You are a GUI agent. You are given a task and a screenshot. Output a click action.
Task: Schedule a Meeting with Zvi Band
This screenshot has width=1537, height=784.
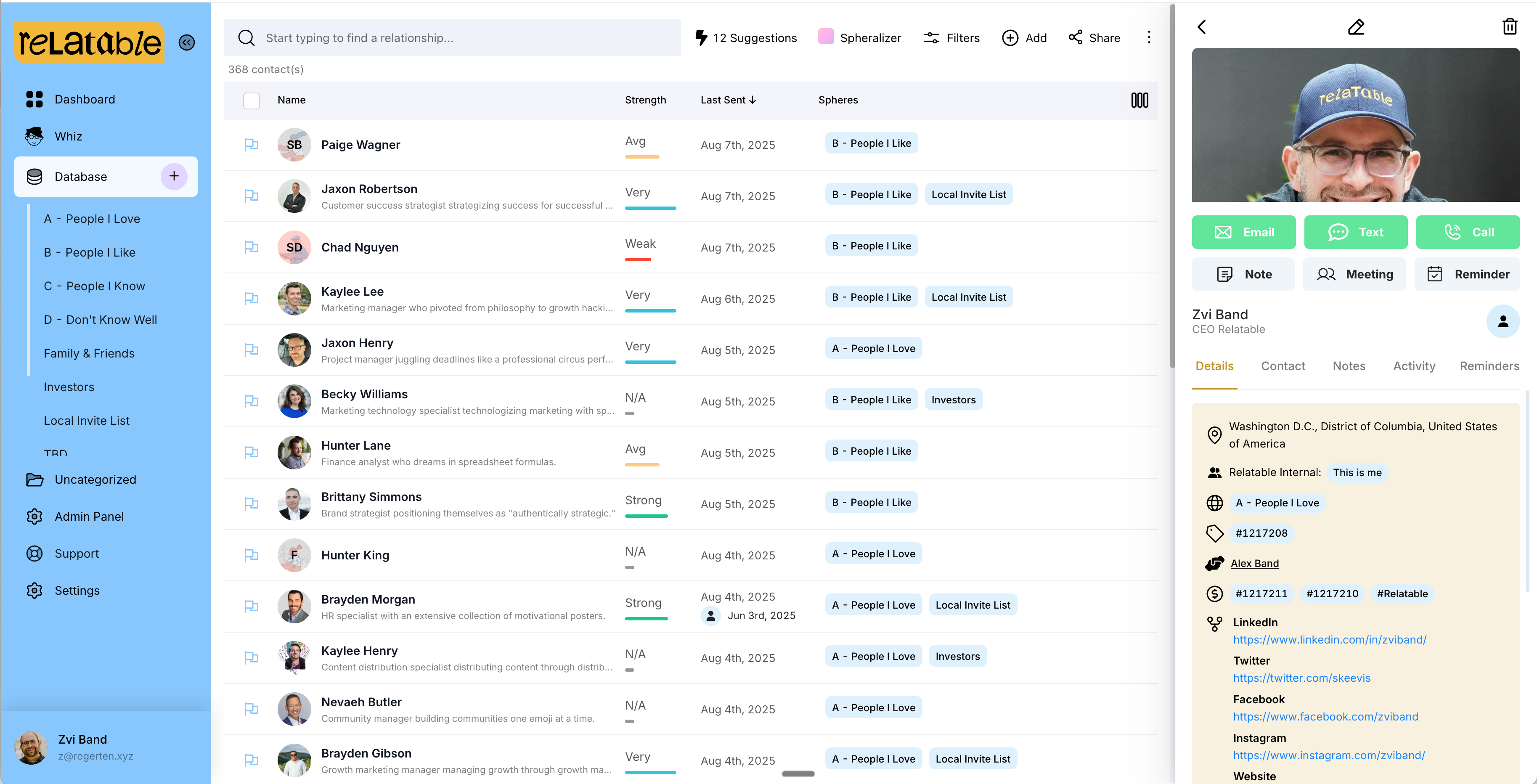1355,274
